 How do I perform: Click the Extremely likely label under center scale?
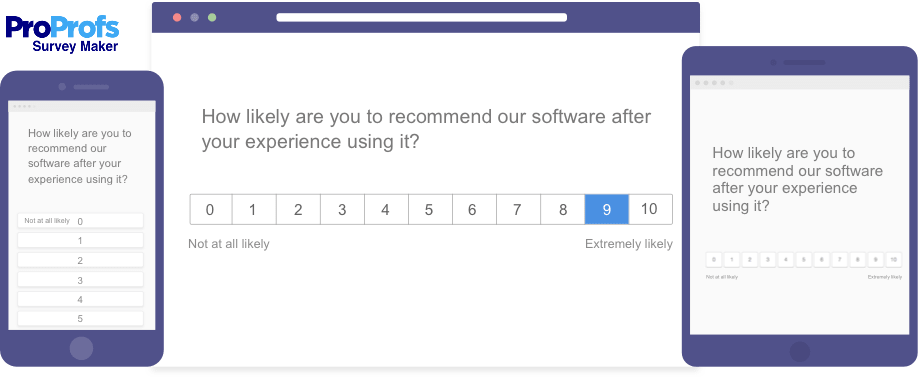629,244
